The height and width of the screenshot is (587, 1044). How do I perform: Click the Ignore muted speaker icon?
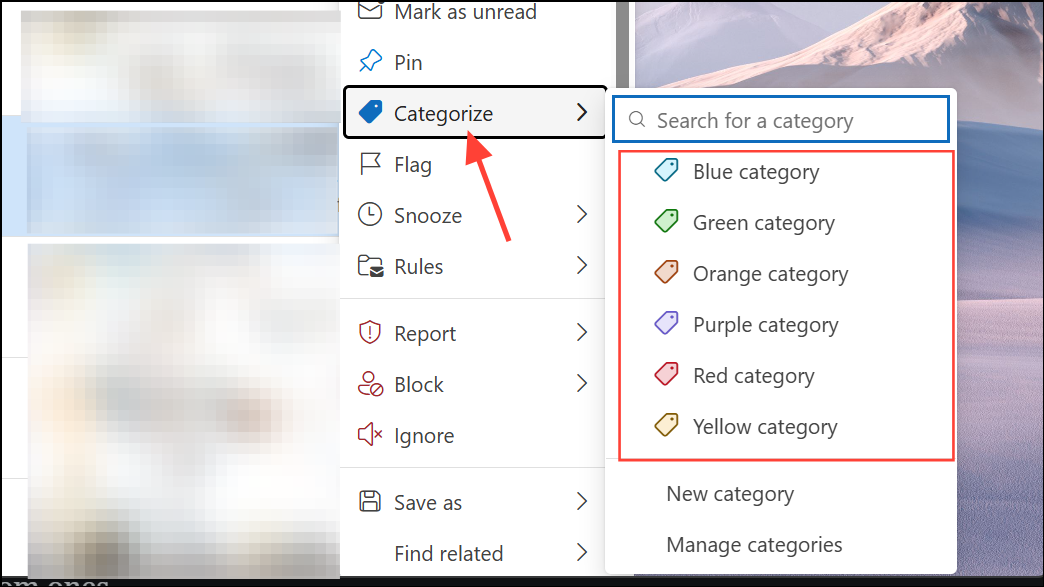(370, 435)
